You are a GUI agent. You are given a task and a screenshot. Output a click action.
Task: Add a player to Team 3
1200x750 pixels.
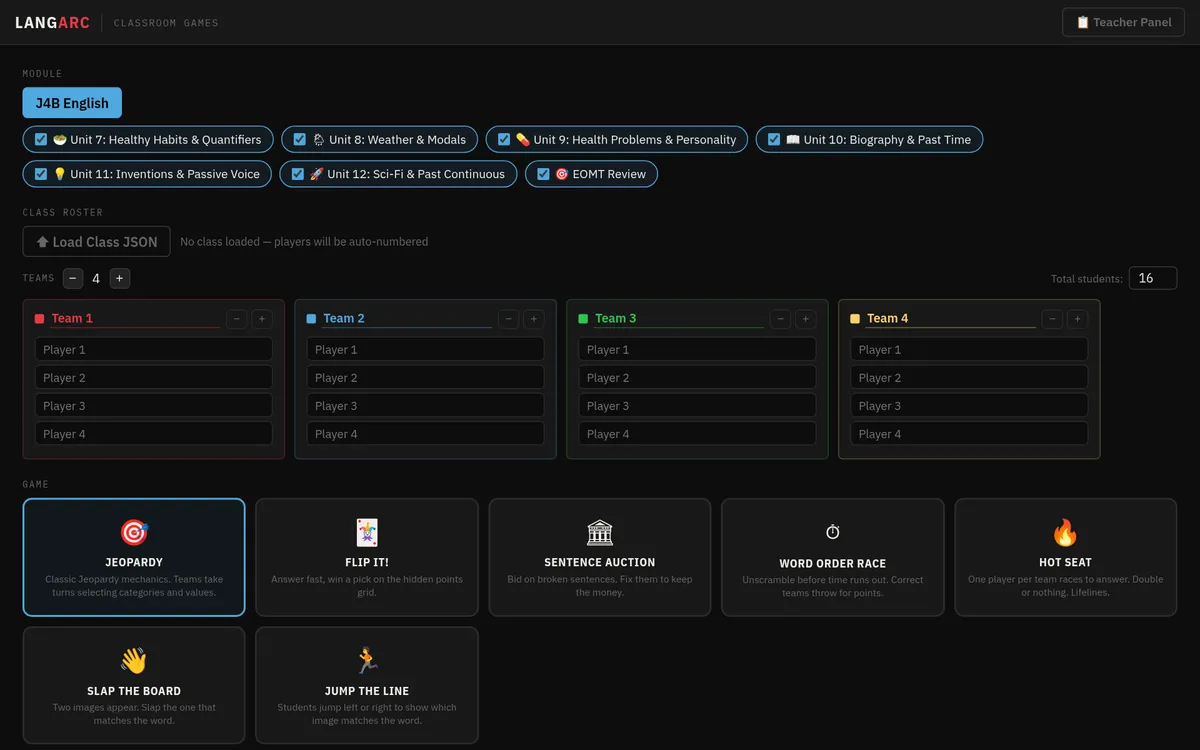(806, 319)
